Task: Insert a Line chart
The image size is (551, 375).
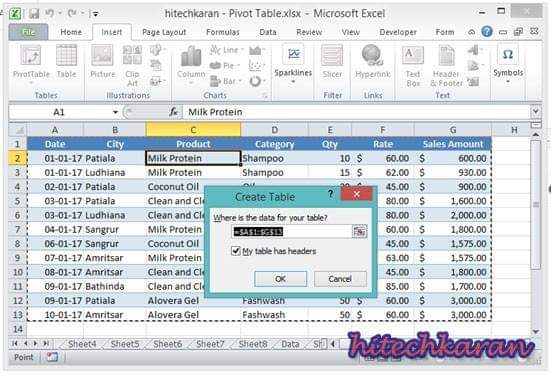Action: pos(226,50)
